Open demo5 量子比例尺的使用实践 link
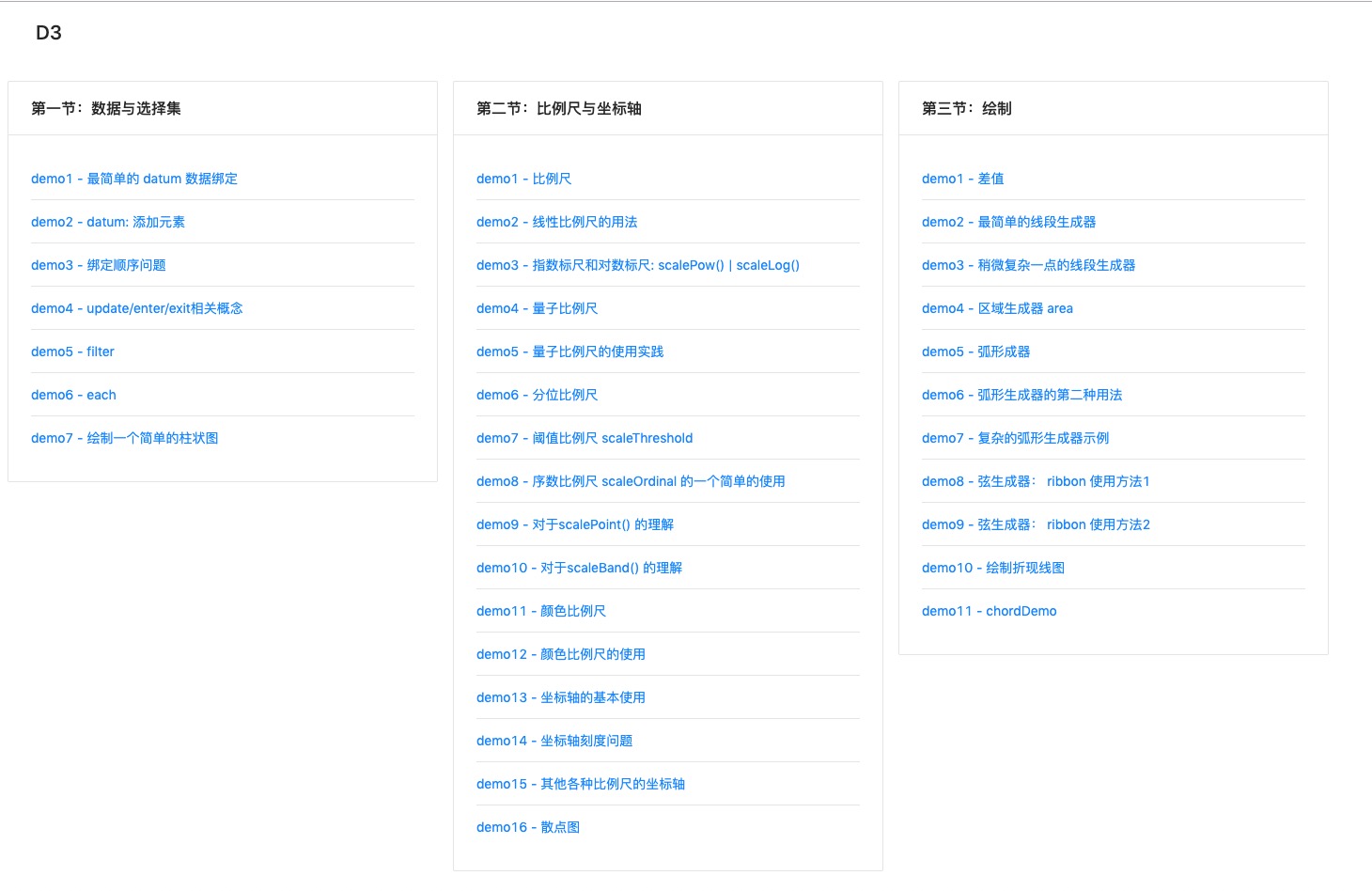1372x891 pixels. 570,352
